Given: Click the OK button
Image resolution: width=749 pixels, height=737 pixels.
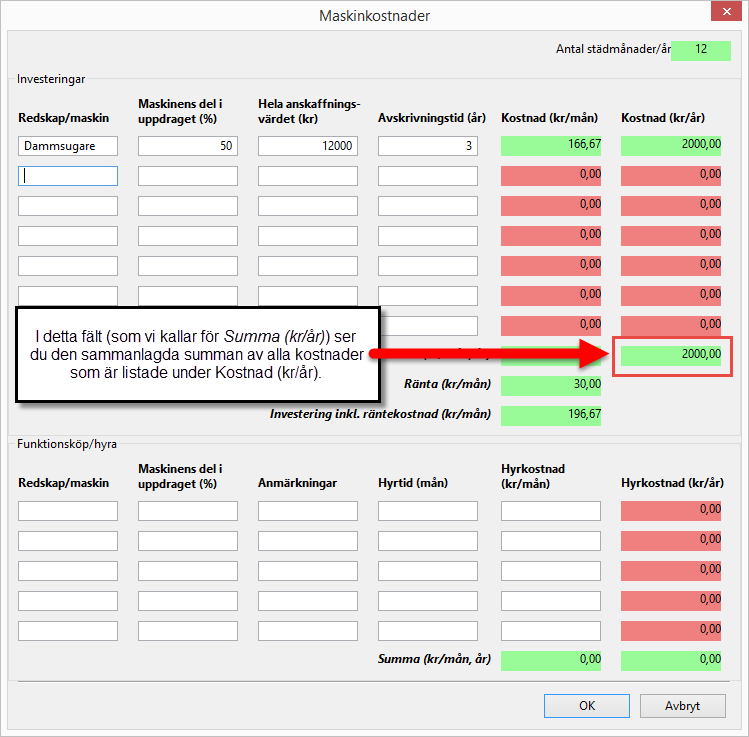Looking at the screenshot, I should point(586,705).
